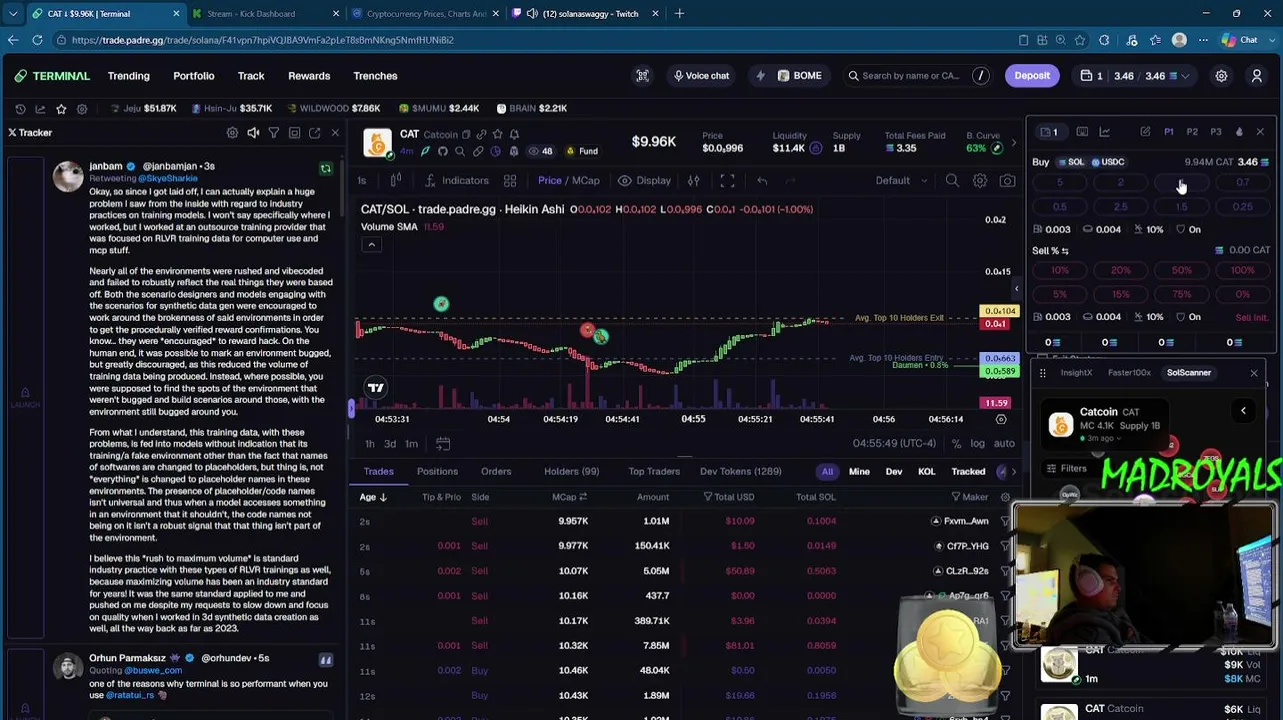The width and height of the screenshot is (1283, 720).
Task: Toggle the sell MEV protection On setting
Action: pyautogui.click(x=1188, y=316)
